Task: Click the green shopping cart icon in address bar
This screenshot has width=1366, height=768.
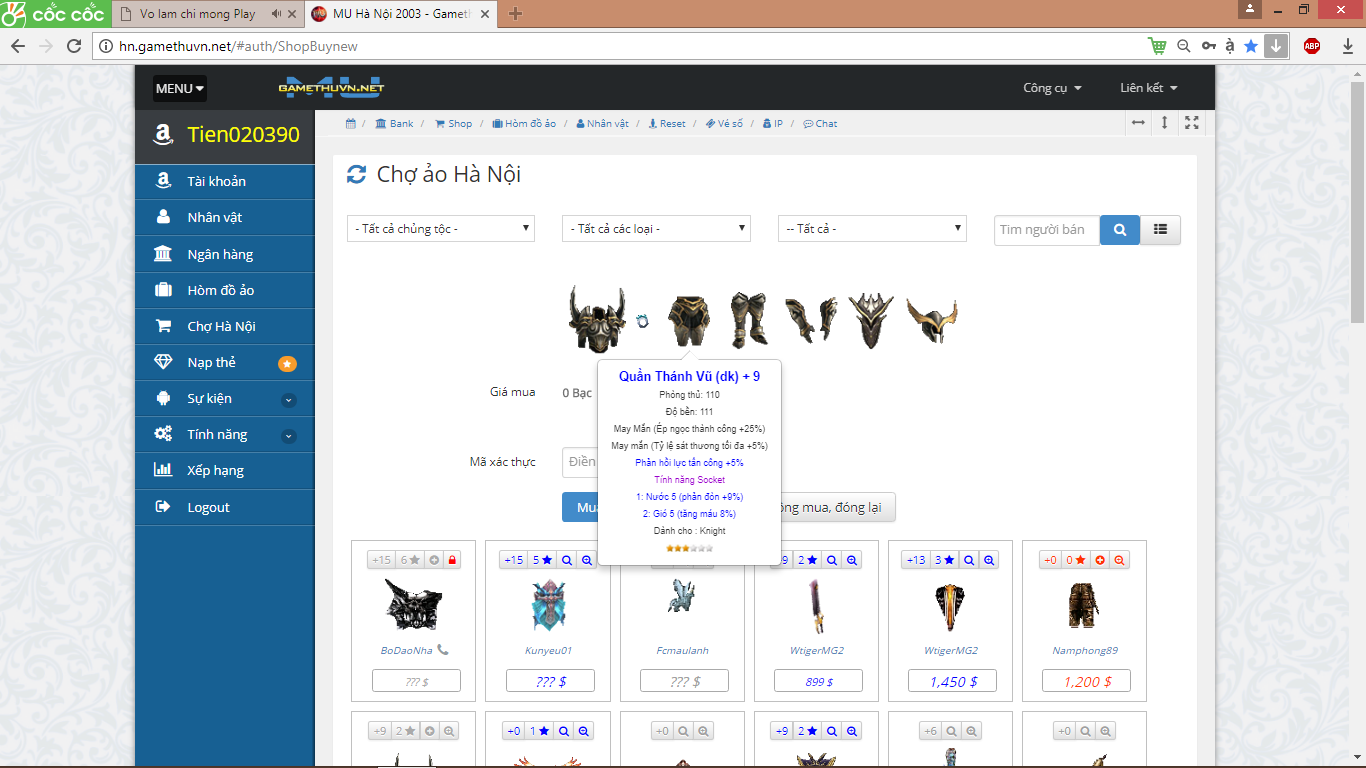Action: click(1157, 46)
